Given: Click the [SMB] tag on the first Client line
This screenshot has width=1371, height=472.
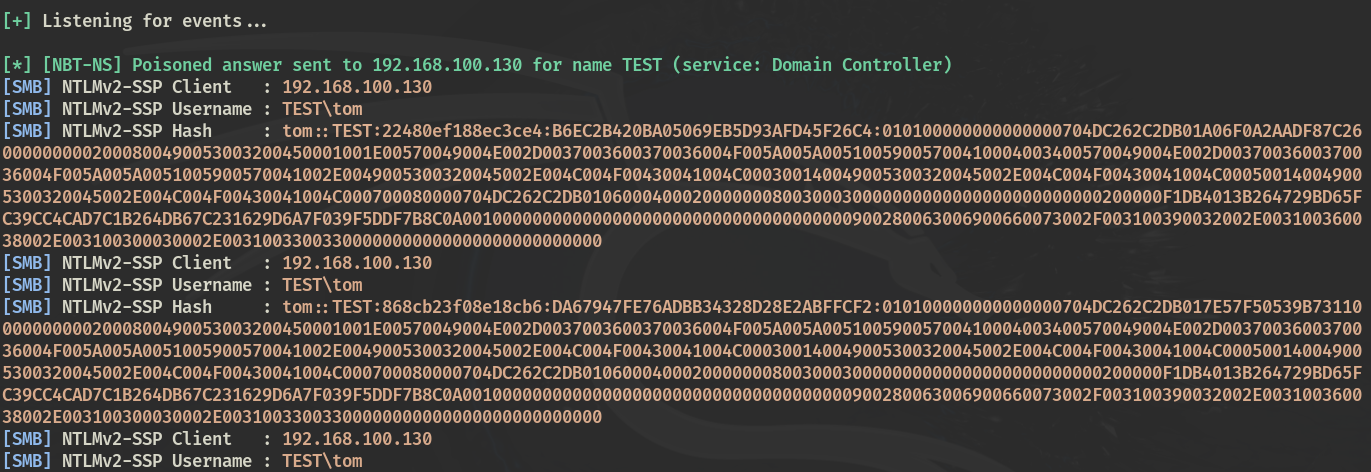Looking at the screenshot, I should coord(27,87).
